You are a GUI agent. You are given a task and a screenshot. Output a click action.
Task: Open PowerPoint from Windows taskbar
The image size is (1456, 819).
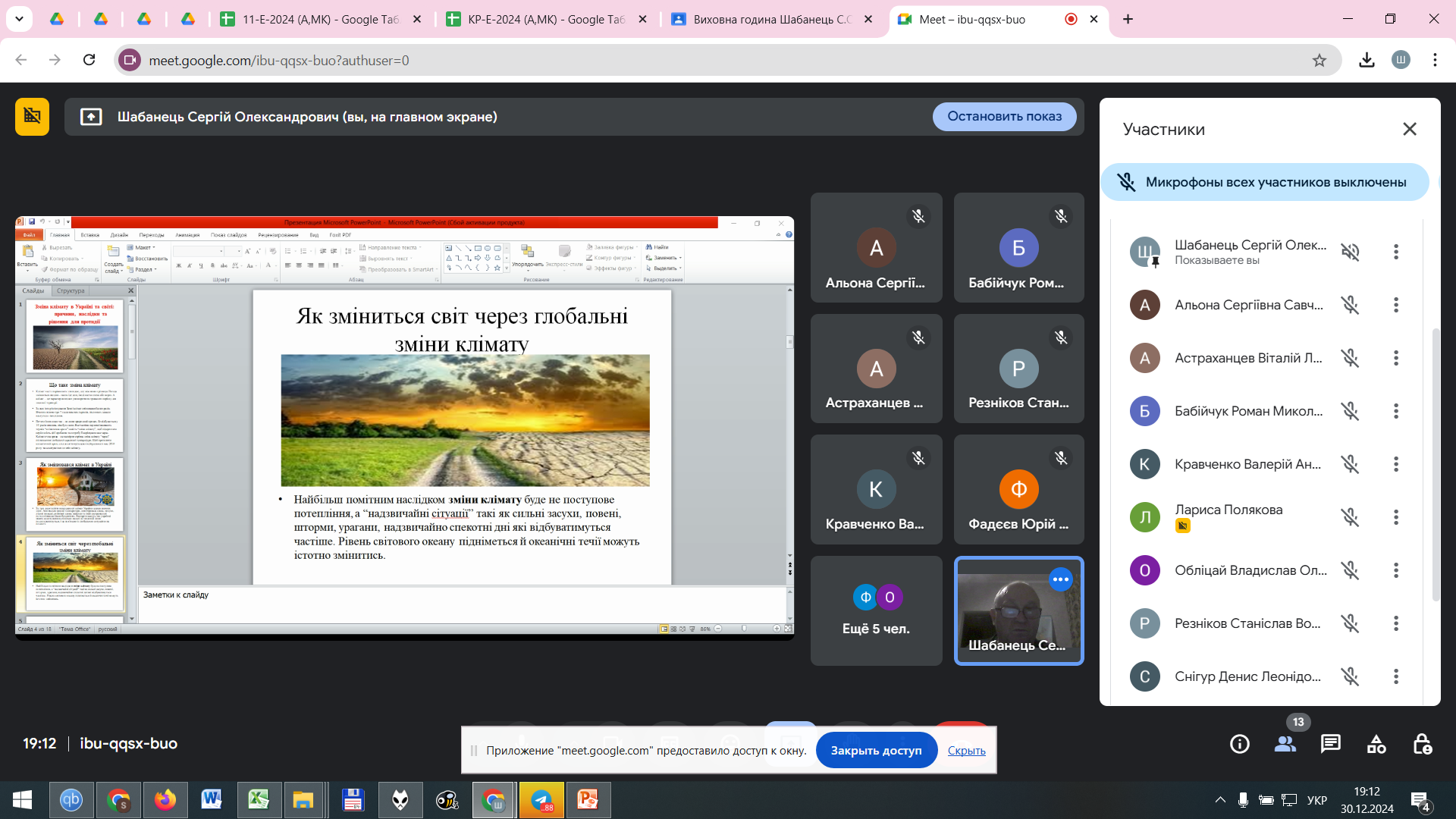click(x=588, y=800)
